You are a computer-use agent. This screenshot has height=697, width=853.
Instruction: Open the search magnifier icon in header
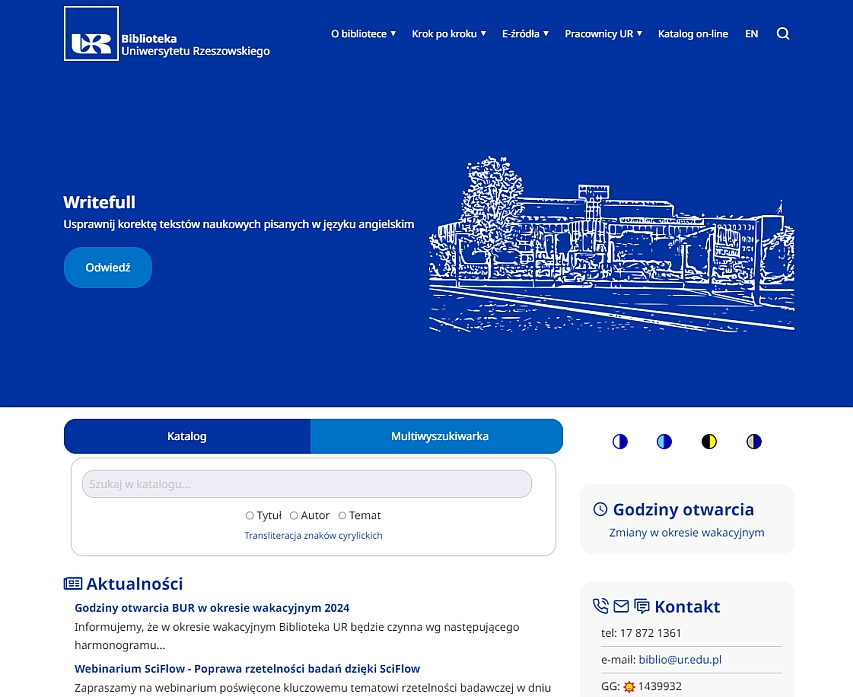[783, 34]
